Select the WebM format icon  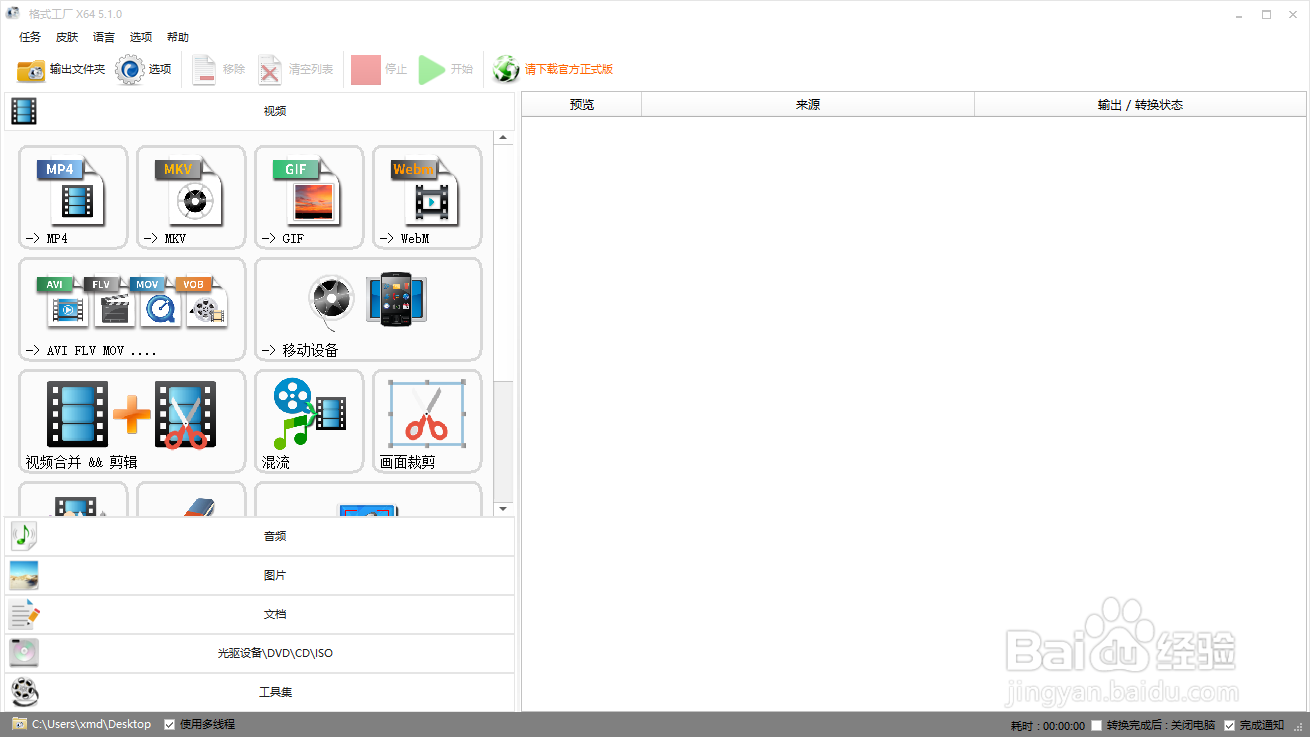427,197
